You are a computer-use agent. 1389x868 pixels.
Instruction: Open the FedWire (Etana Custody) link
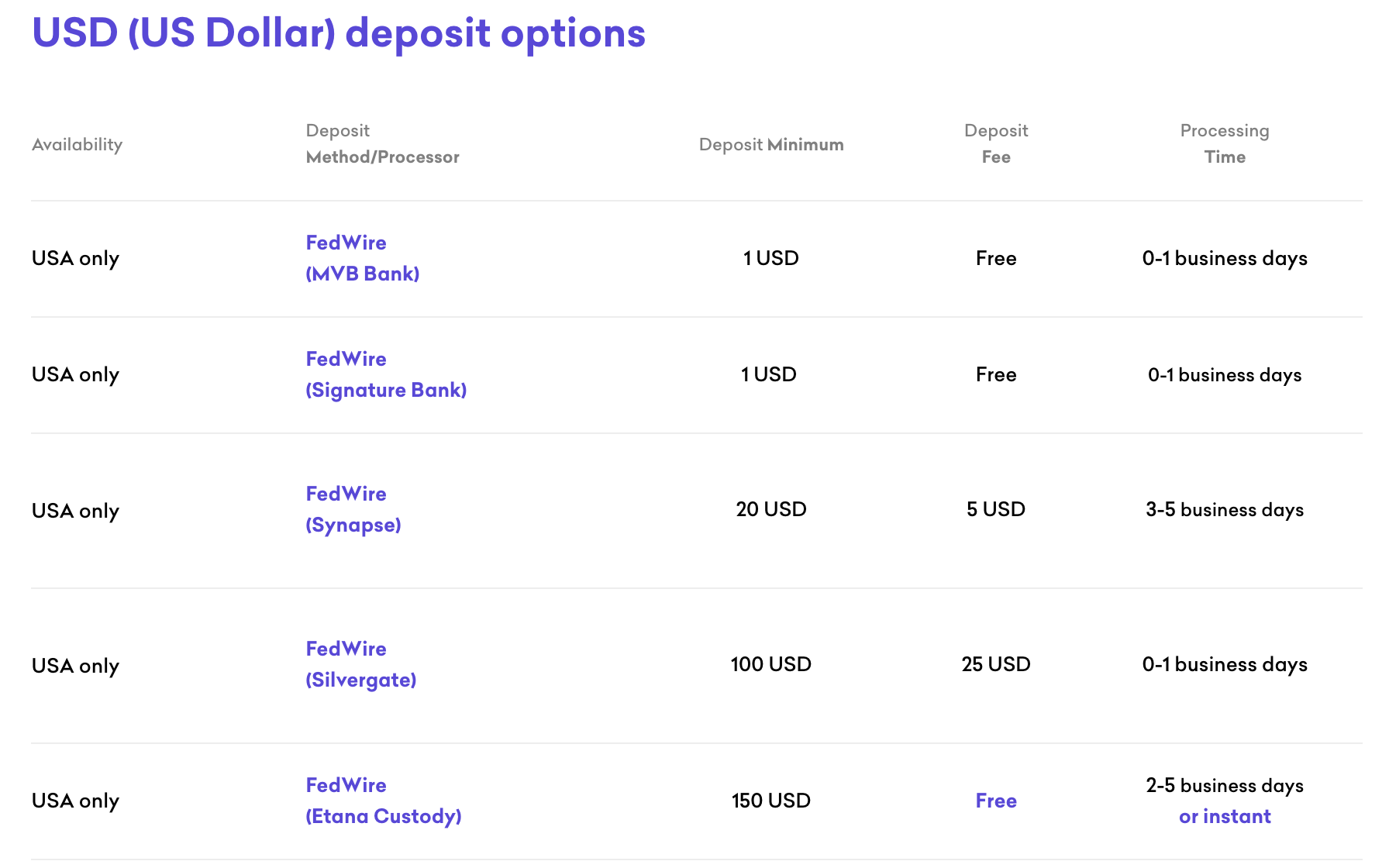[x=384, y=801]
